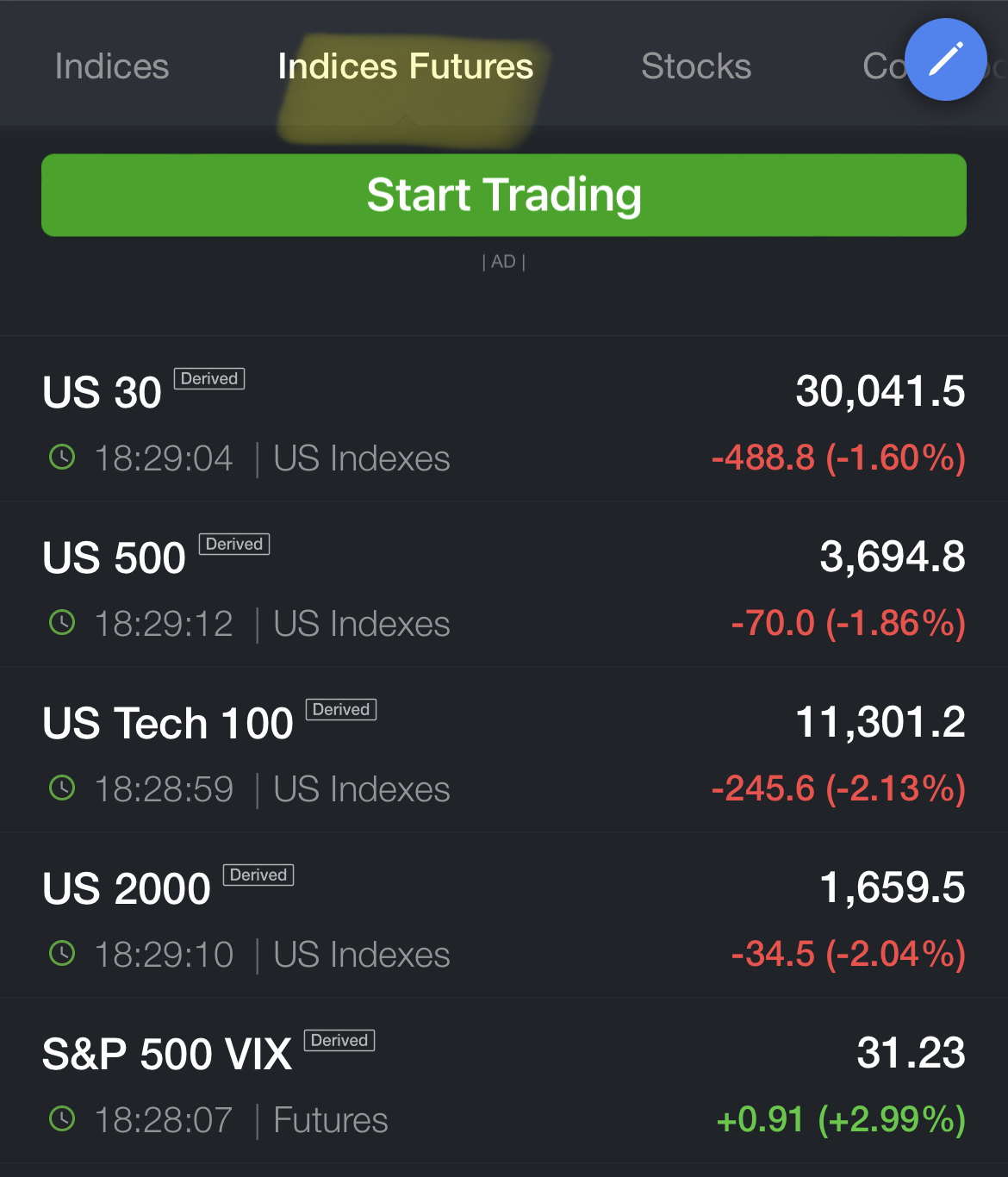Switch to the Indices tab
This screenshot has height=1177, width=1008.
tap(112, 66)
